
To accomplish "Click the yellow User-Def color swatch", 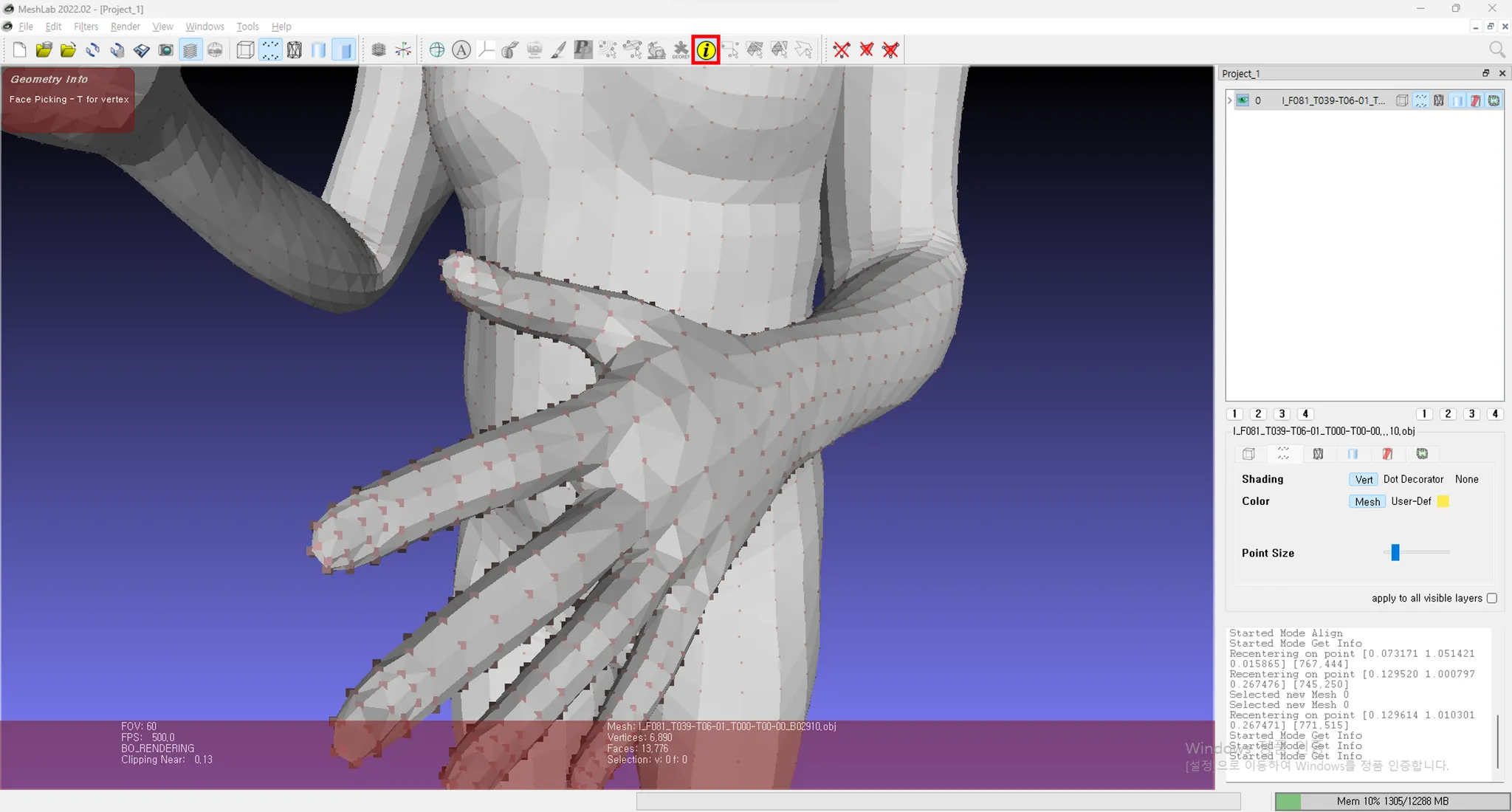I will 1443,501.
